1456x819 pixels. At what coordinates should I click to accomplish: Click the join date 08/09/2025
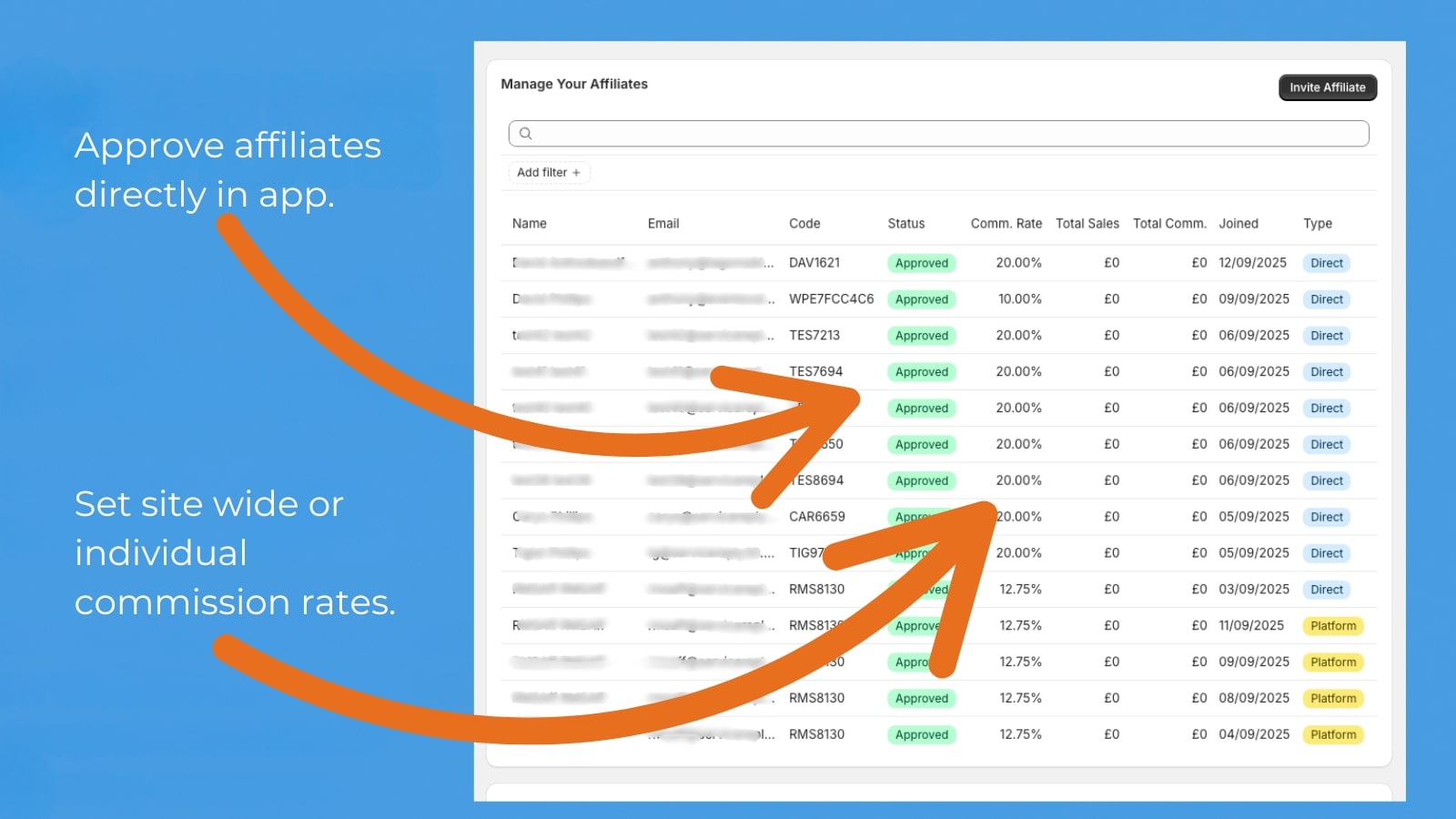(x=1254, y=699)
